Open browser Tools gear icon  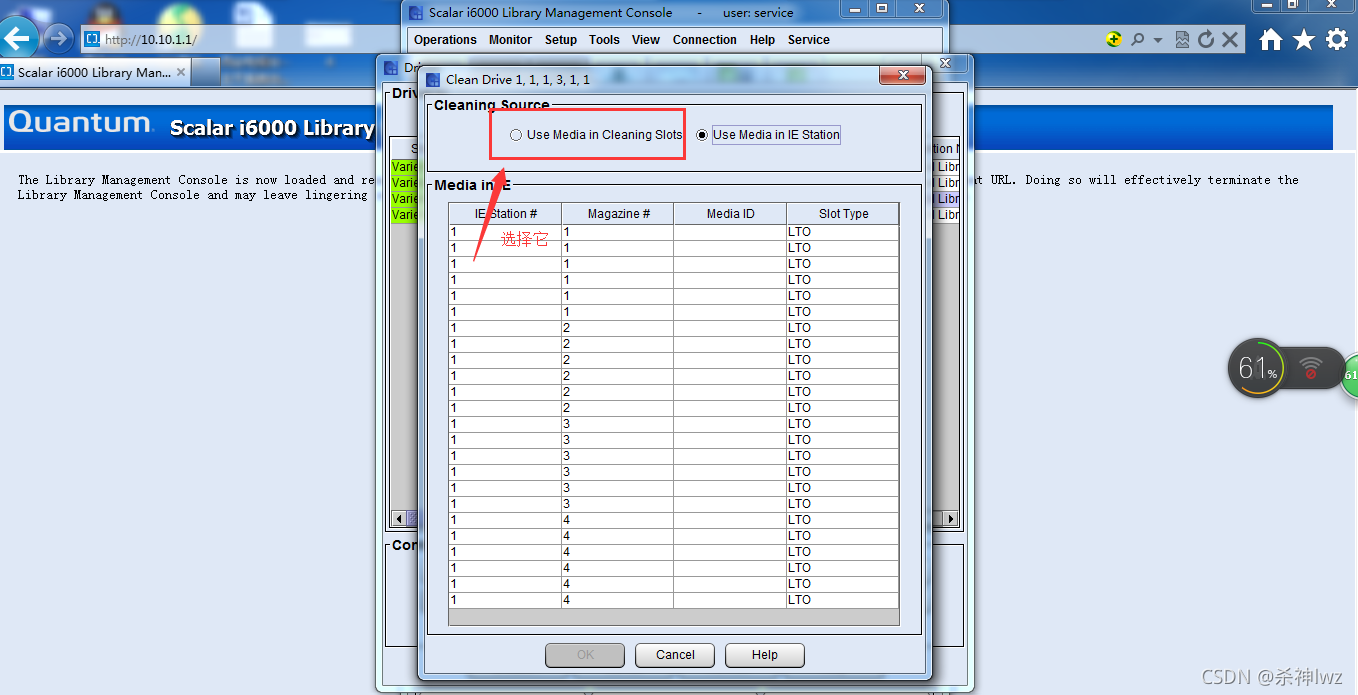click(x=1337, y=39)
